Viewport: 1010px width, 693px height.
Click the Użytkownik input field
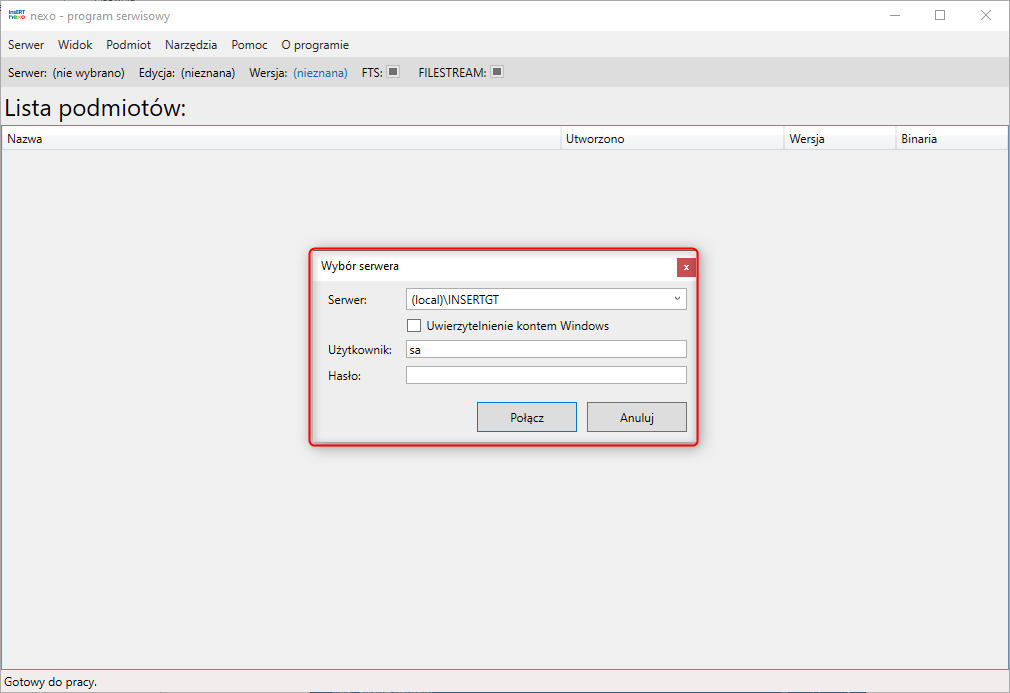point(546,350)
